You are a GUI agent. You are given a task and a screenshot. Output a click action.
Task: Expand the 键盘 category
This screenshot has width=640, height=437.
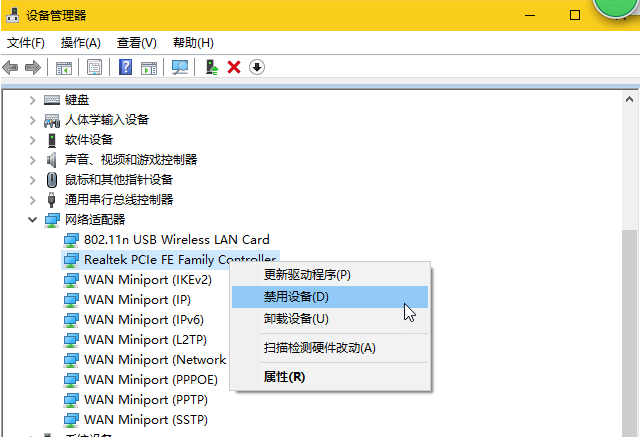click(33, 100)
